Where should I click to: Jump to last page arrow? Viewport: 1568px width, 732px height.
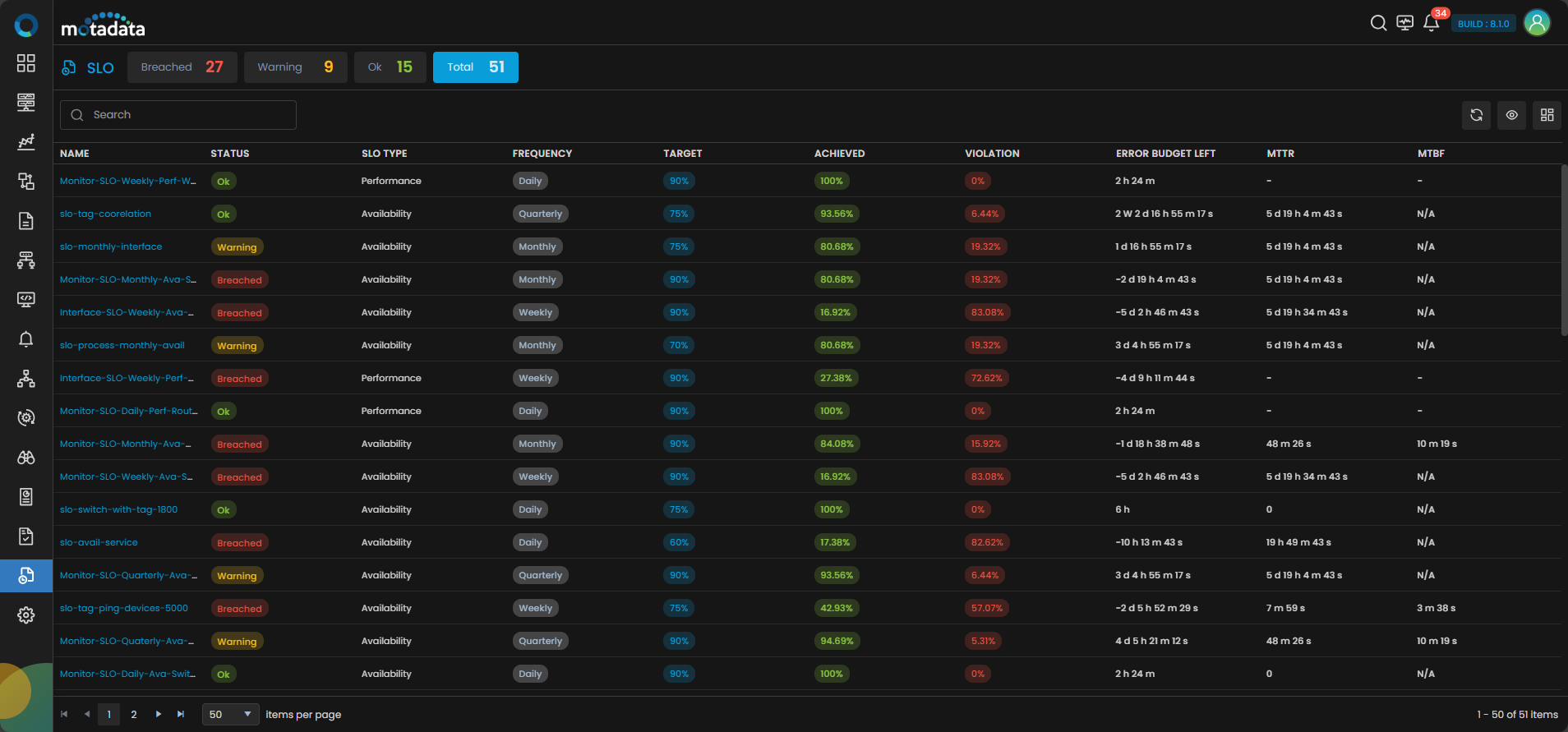[181, 715]
